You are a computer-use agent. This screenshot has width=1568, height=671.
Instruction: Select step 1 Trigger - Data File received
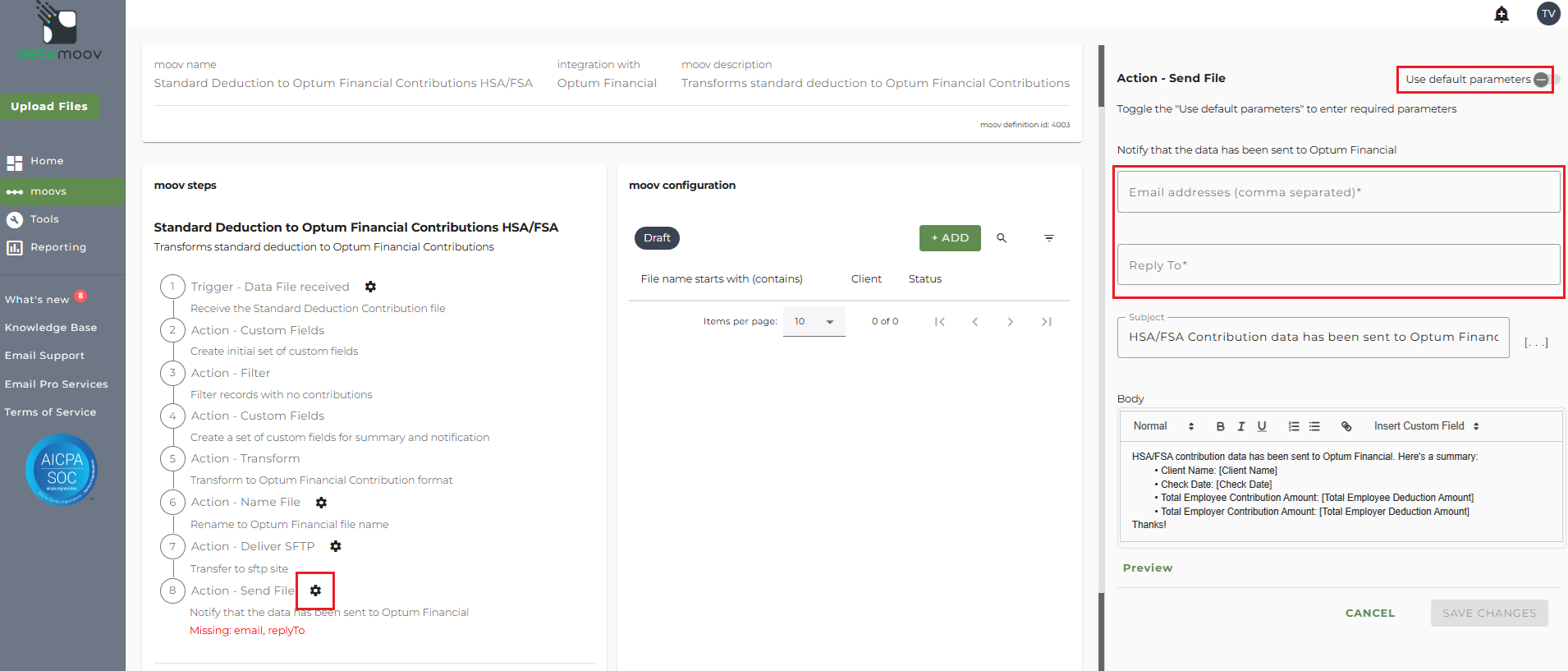click(x=270, y=287)
